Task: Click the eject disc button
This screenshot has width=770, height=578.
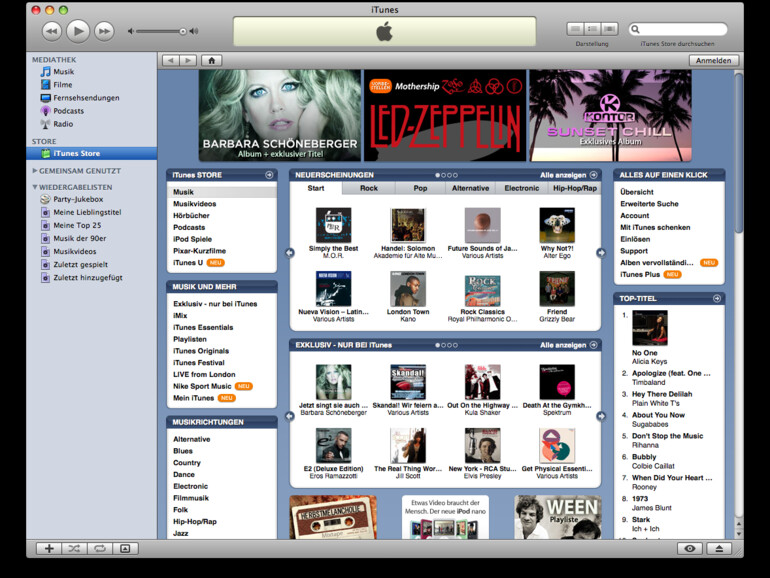Action: (719, 549)
